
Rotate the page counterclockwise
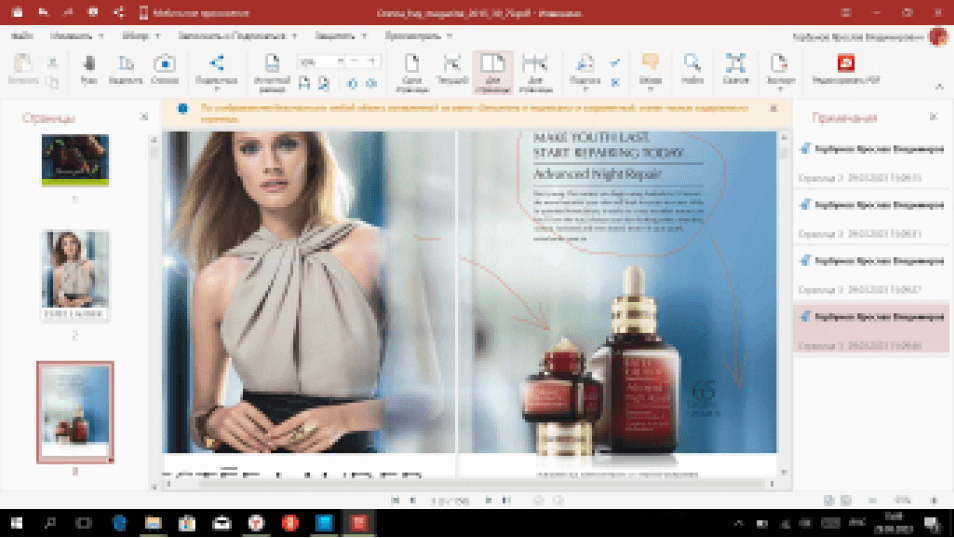pyautogui.click(x=352, y=83)
